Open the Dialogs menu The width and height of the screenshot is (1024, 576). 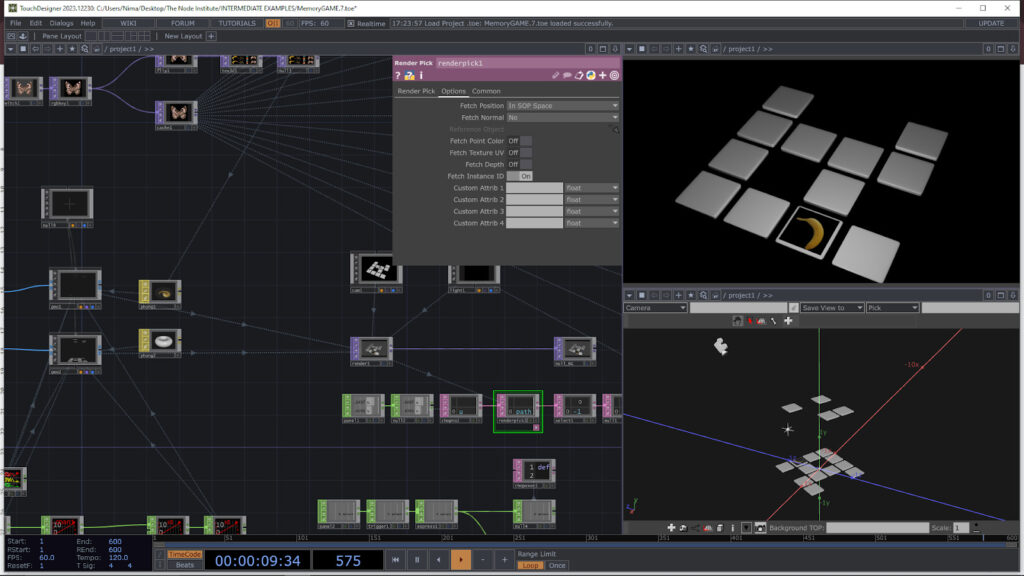(x=60, y=22)
